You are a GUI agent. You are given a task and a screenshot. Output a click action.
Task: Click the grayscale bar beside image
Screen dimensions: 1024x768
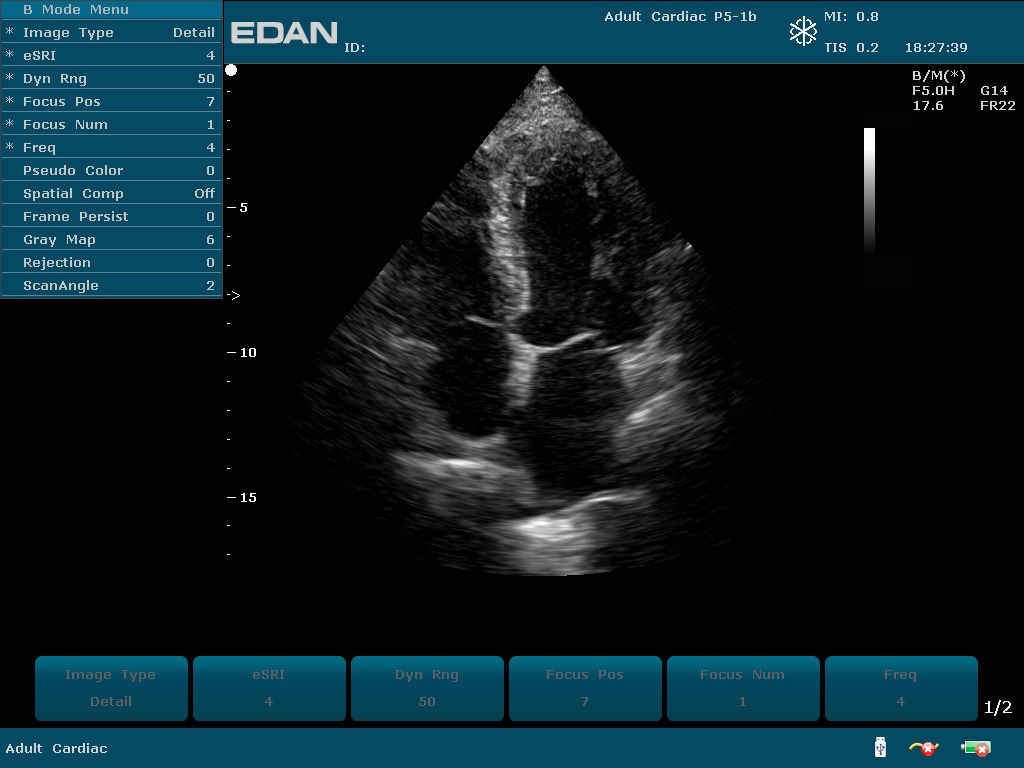[x=869, y=190]
